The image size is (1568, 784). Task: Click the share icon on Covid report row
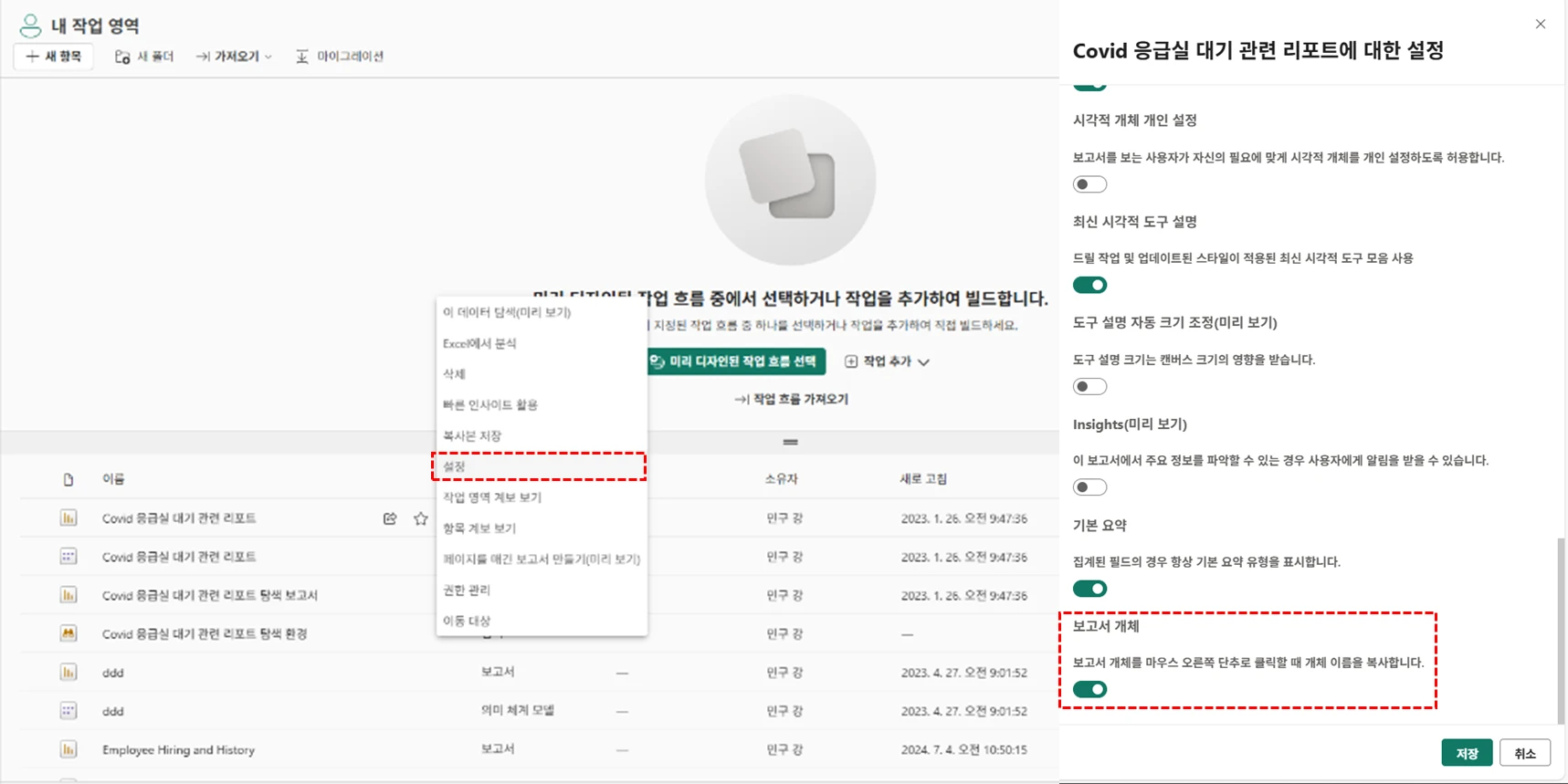point(390,518)
